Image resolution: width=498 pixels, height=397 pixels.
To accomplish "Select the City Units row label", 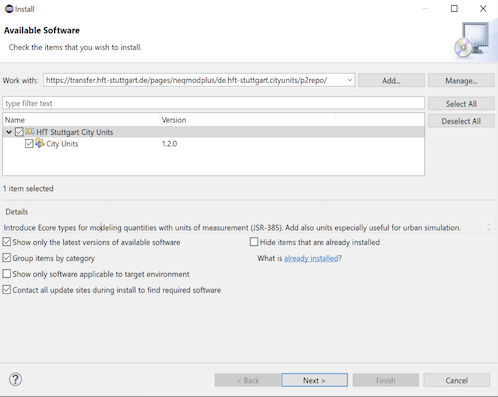I will (62, 144).
